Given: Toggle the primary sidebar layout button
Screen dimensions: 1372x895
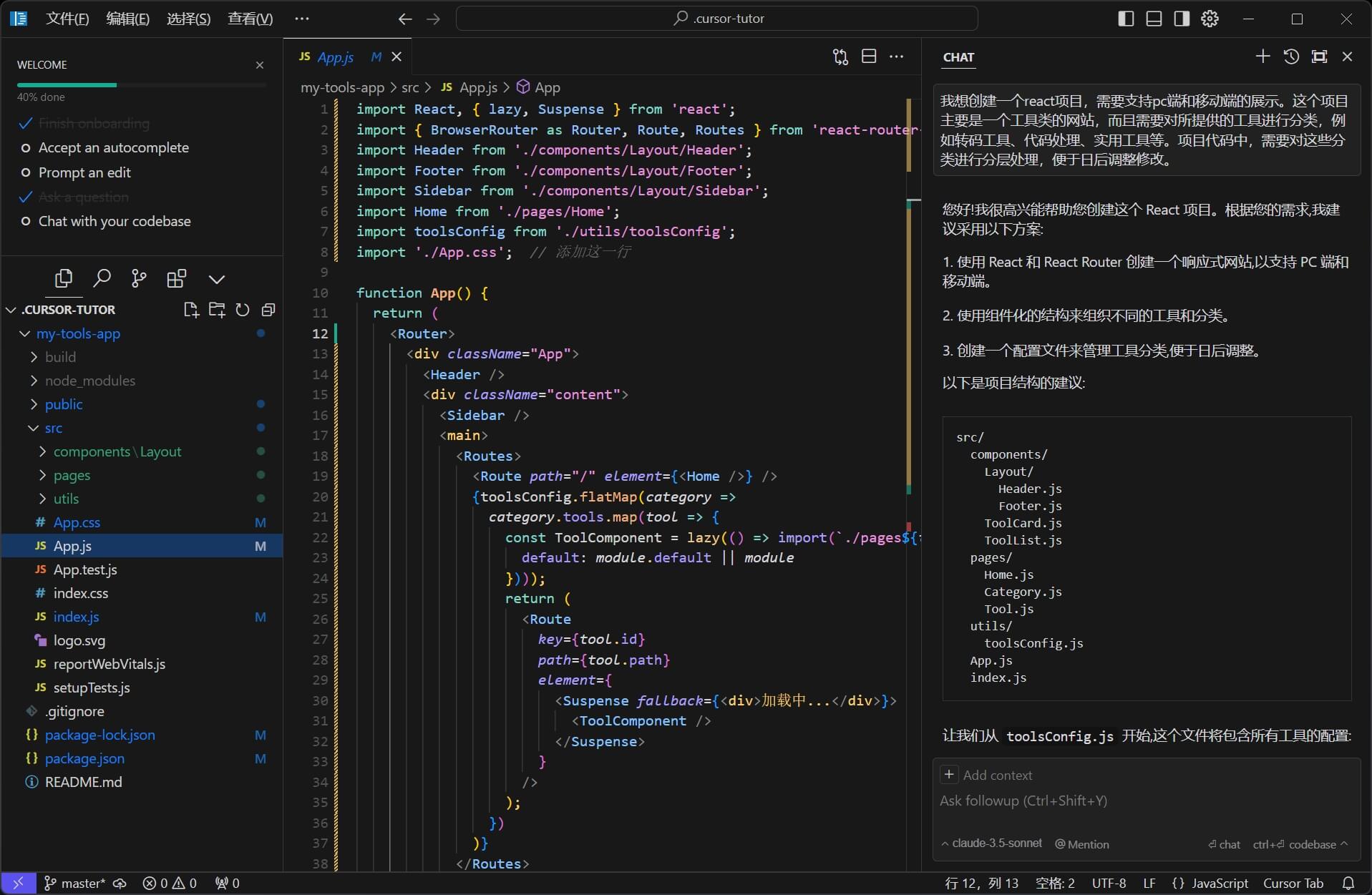Looking at the screenshot, I should click(1126, 19).
